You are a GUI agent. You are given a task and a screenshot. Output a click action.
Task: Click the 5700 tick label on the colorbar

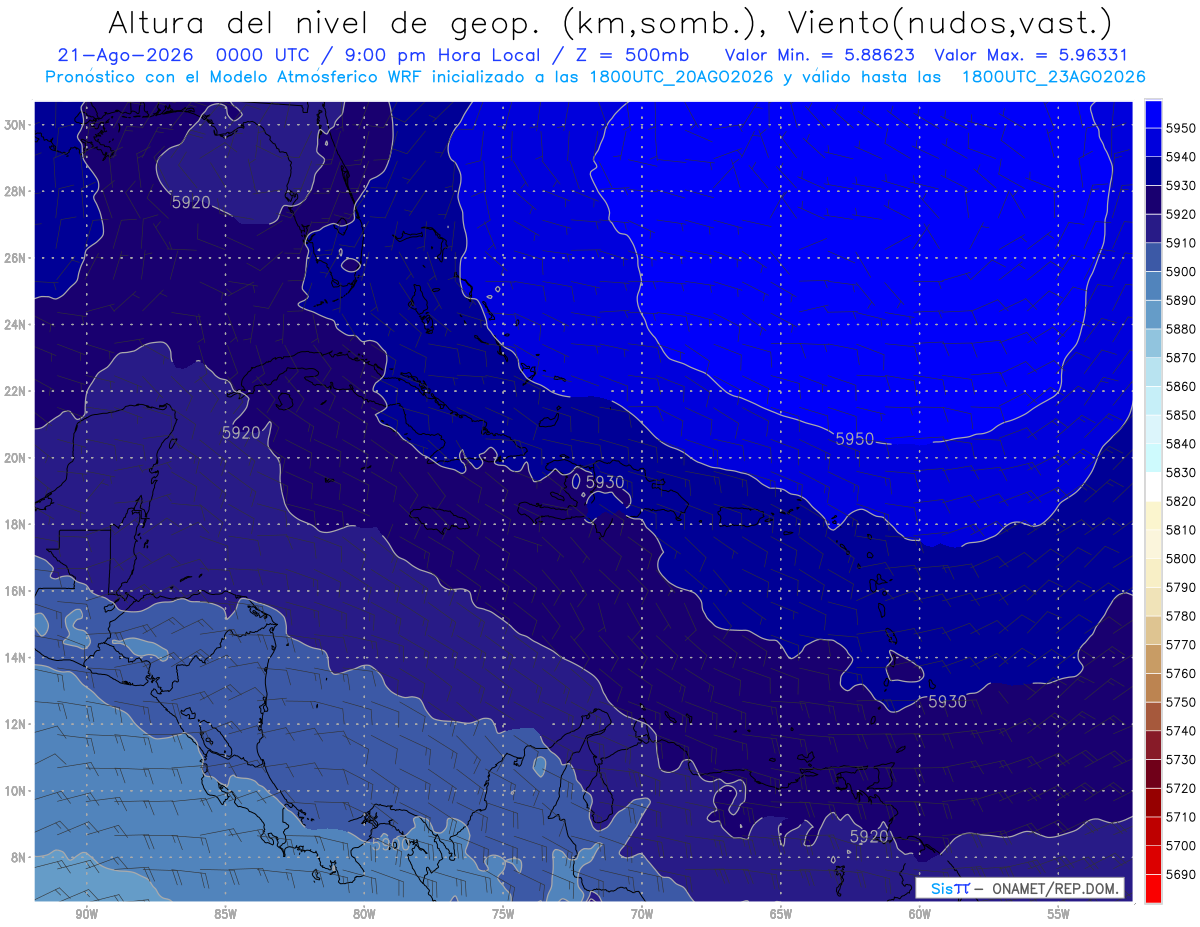click(x=1181, y=846)
